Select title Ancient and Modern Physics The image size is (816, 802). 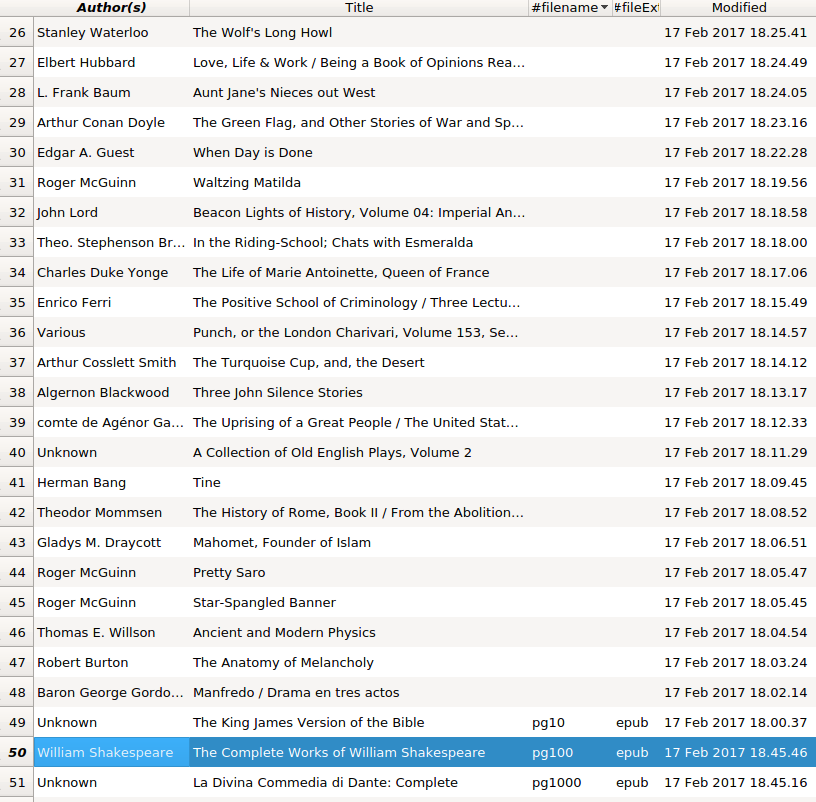coord(284,633)
